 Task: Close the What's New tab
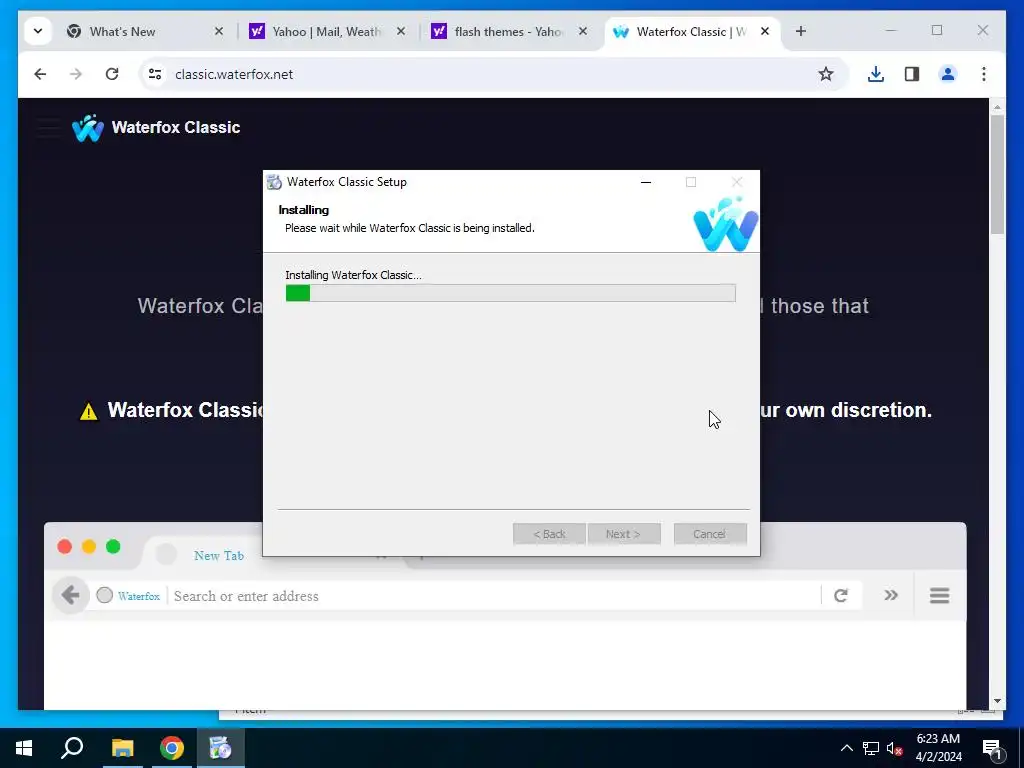[x=219, y=31]
